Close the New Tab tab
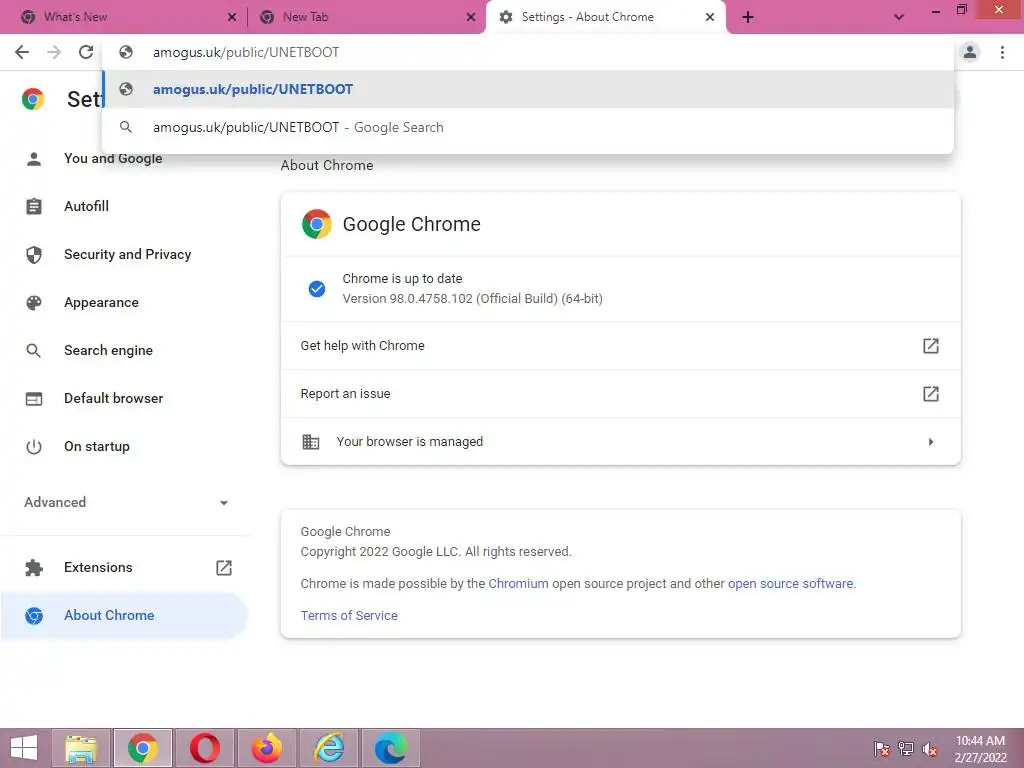This screenshot has width=1024, height=768. 471,17
